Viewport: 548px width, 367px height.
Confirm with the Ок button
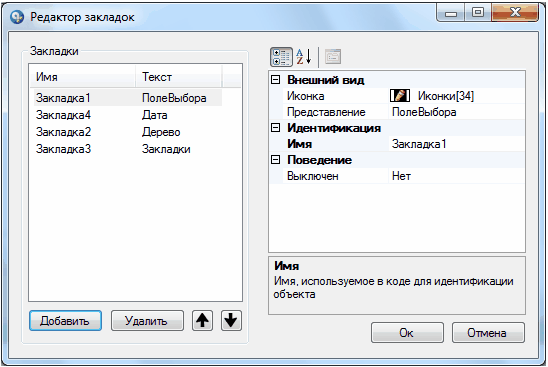407,333
